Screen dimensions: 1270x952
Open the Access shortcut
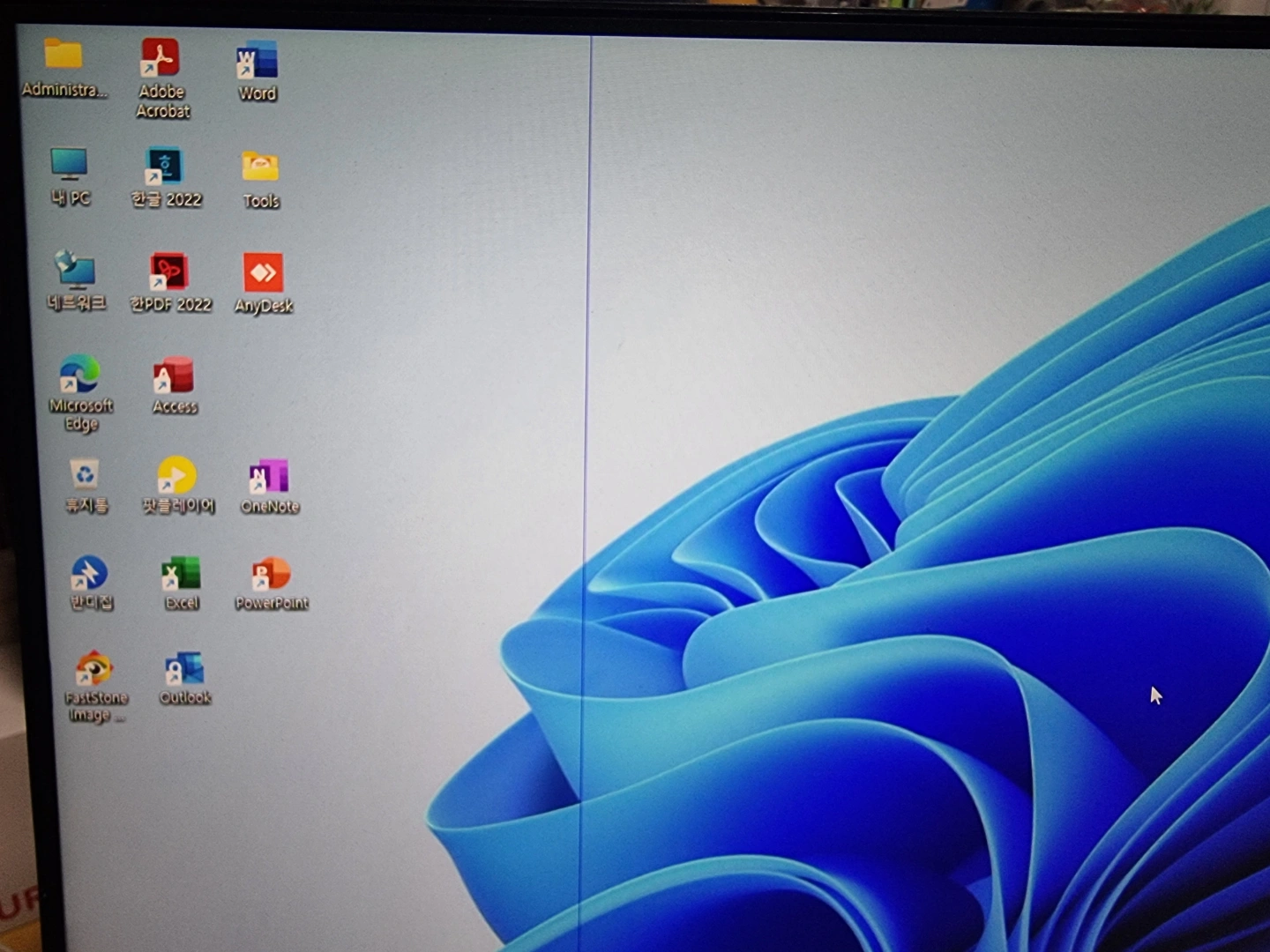point(173,376)
